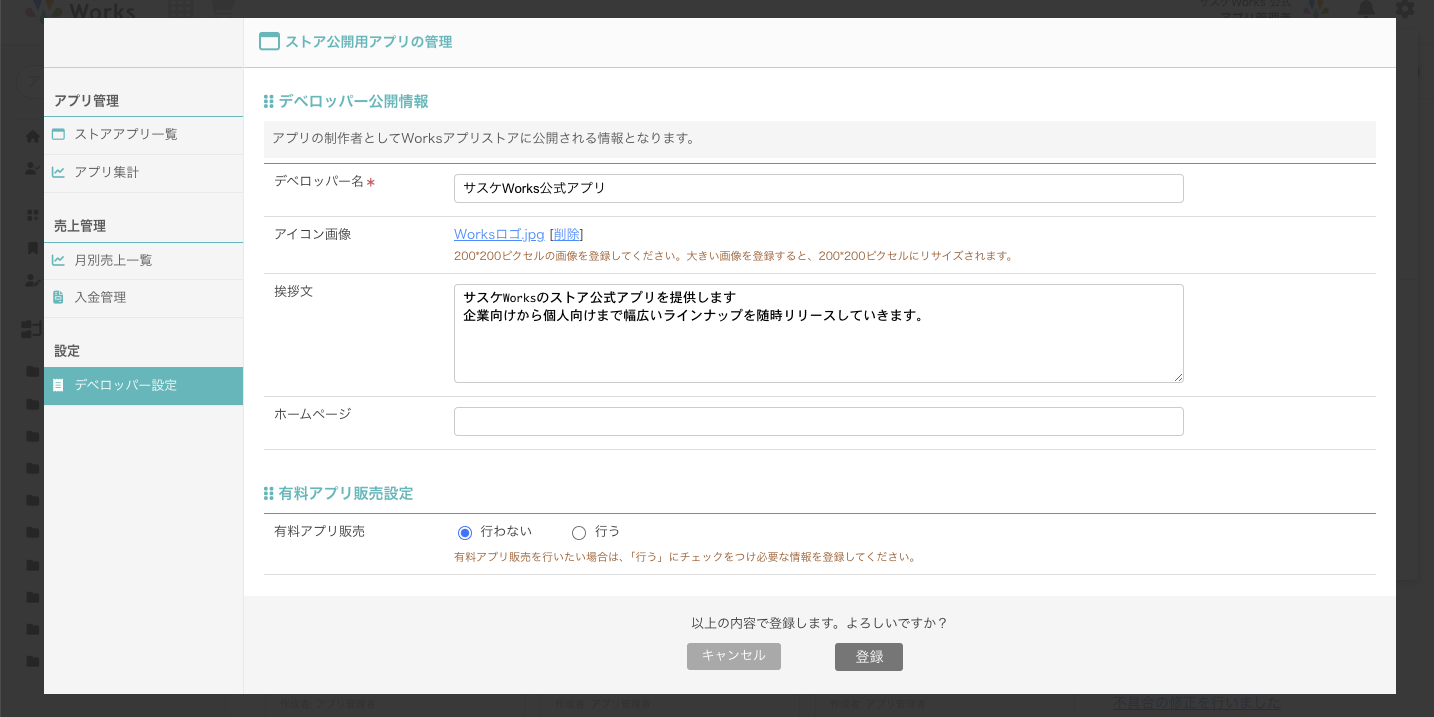Screen dimensions: 1434x717
Task: Go to 月別売上一覧 in the sidebar
Action: pyautogui.click(x=143, y=261)
